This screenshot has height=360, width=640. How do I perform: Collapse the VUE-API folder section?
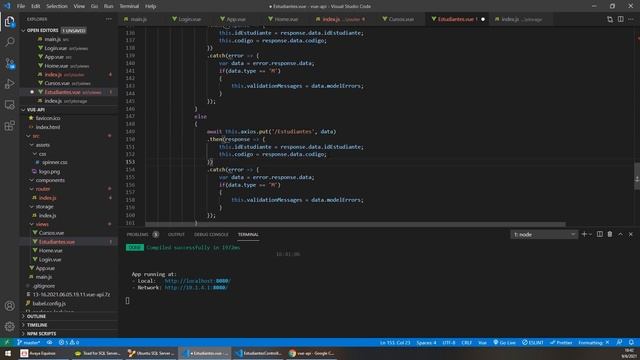point(36,110)
